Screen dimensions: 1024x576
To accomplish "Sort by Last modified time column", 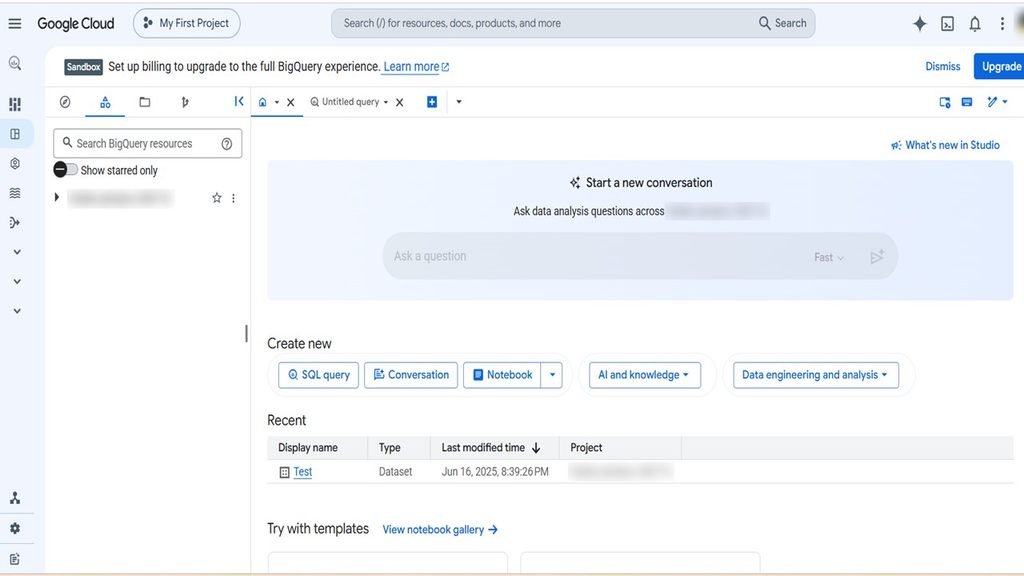I will pos(490,448).
